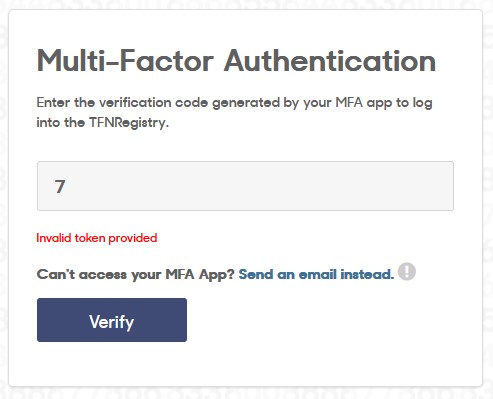Select the 'Invalid token provided' error message
Image resolution: width=493 pixels, height=399 pixels.
[x=97, y=238]
